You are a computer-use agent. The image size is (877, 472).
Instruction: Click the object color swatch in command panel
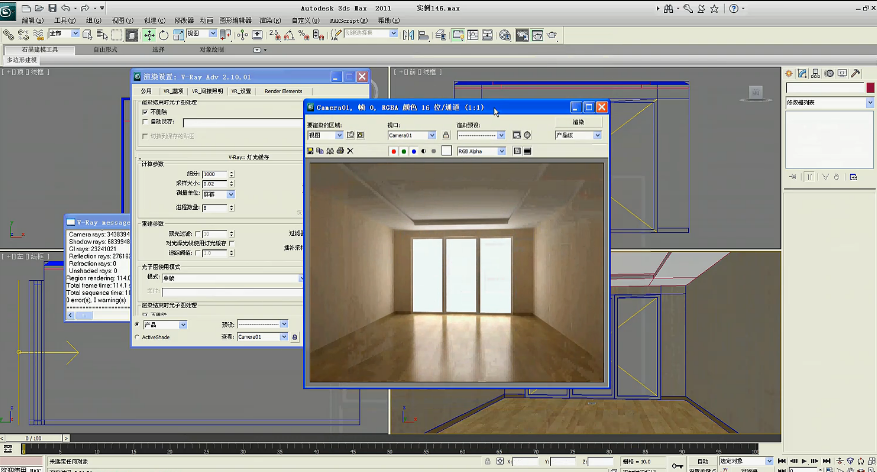pyautogui.click(x=868, y=88)
